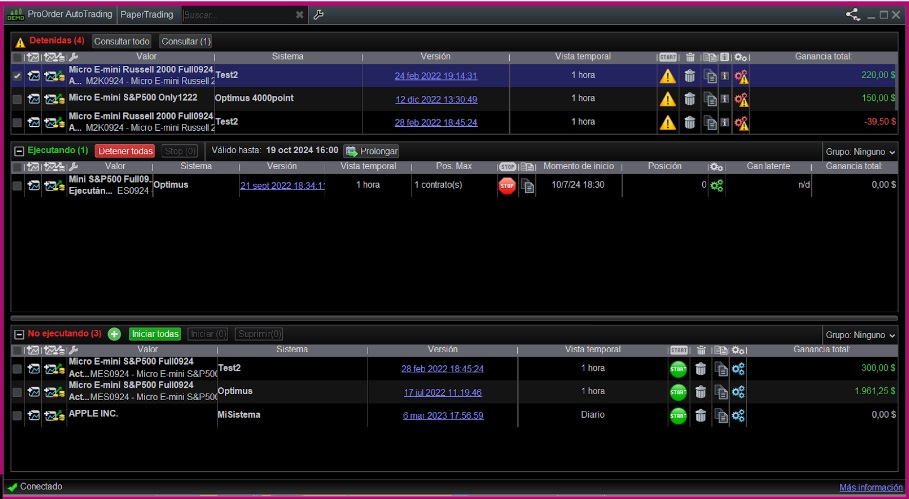This screenshot has width=909, height=499.
Task: Click the Detener todas button
Action: point(126,151)
